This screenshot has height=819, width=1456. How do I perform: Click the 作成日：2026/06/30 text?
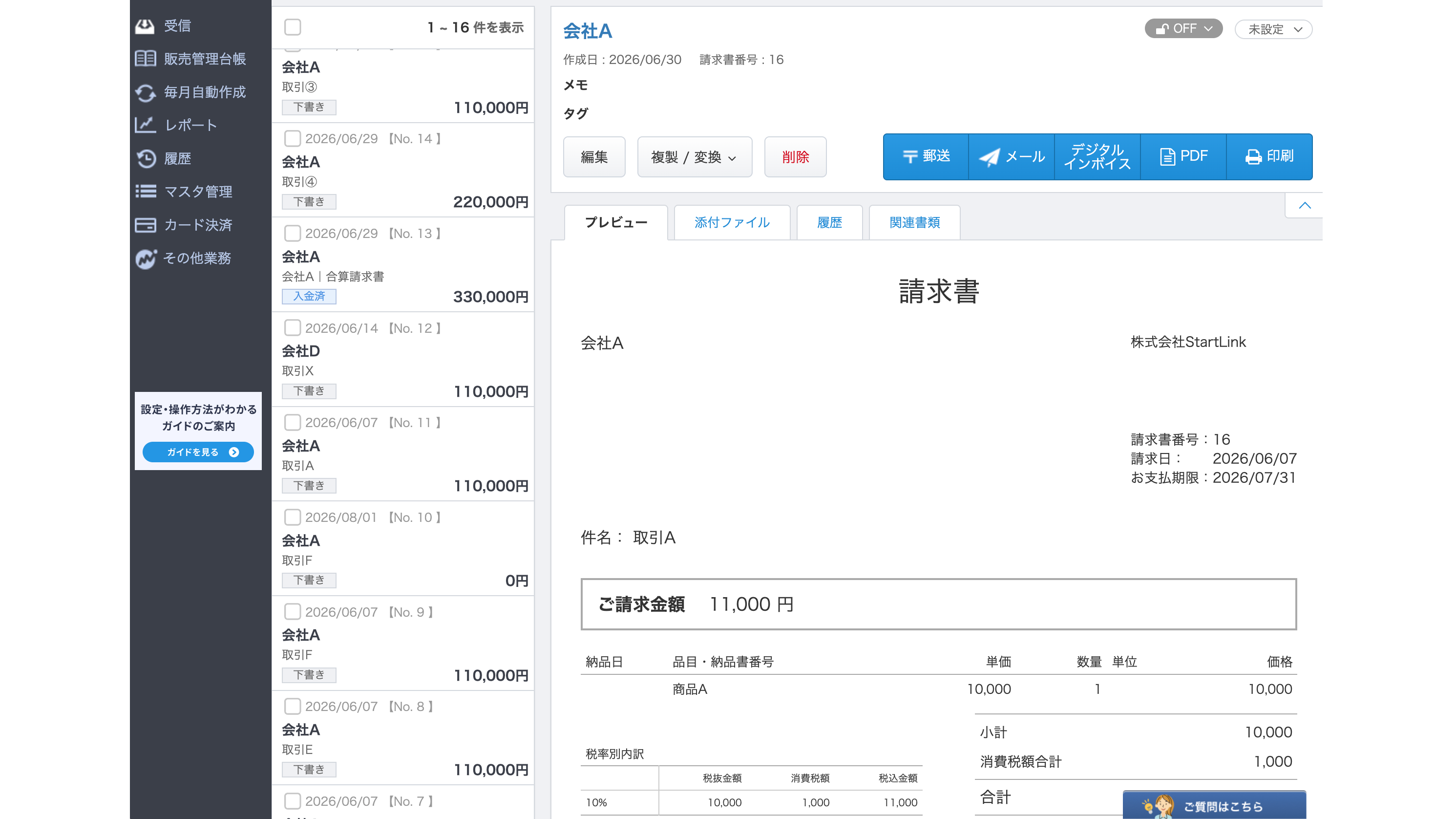[622, 60]
